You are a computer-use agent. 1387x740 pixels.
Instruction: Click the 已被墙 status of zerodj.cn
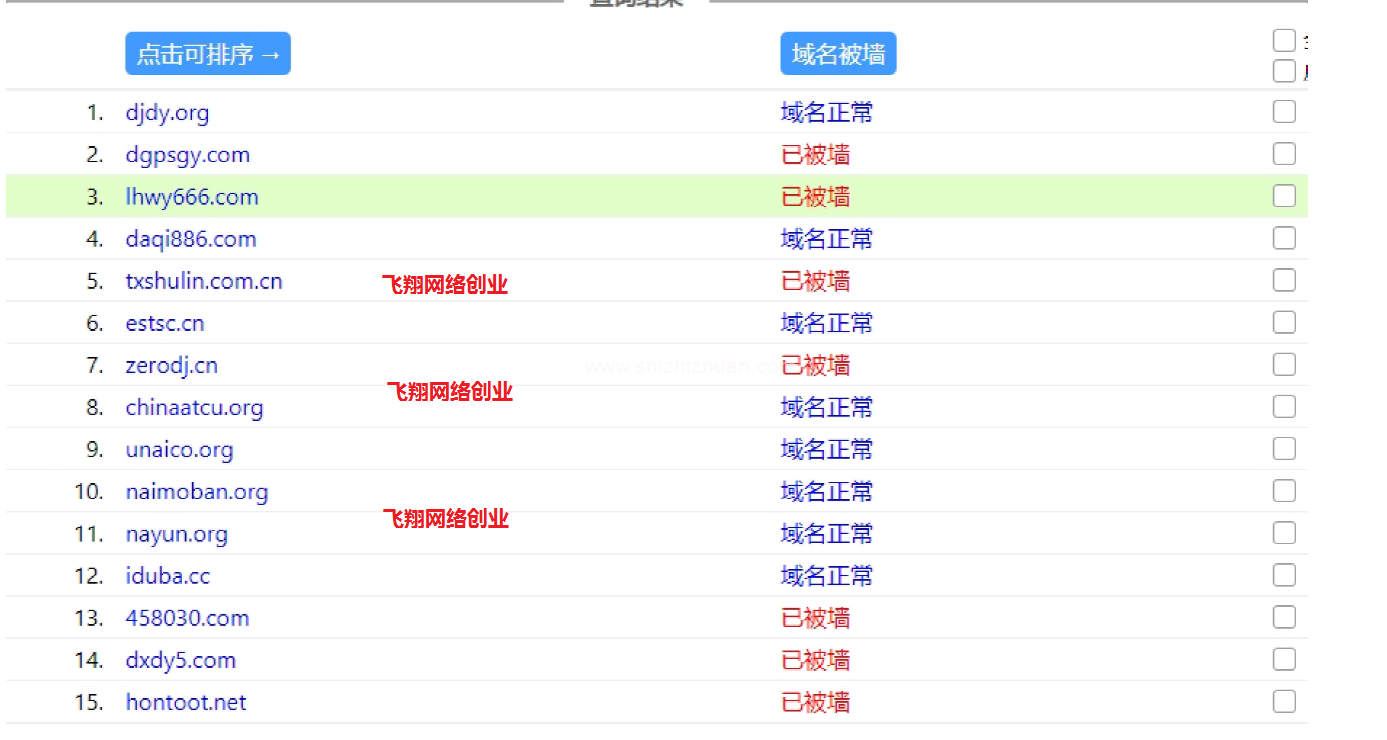coord(815,366)
